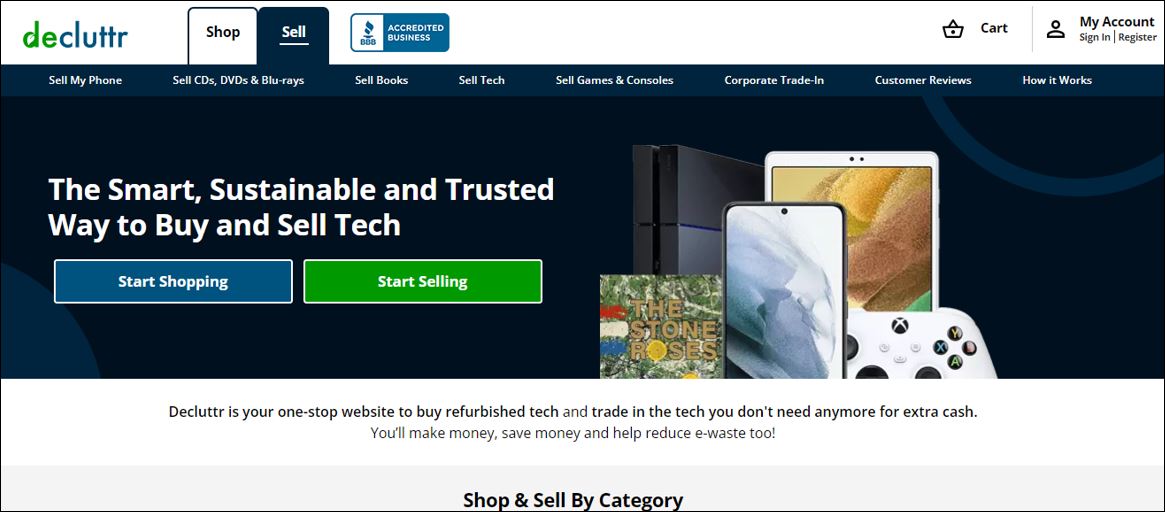The width and height of the screenshot is (1165, 512).
Task: Open How it Works page
Action: point(1057,80)
